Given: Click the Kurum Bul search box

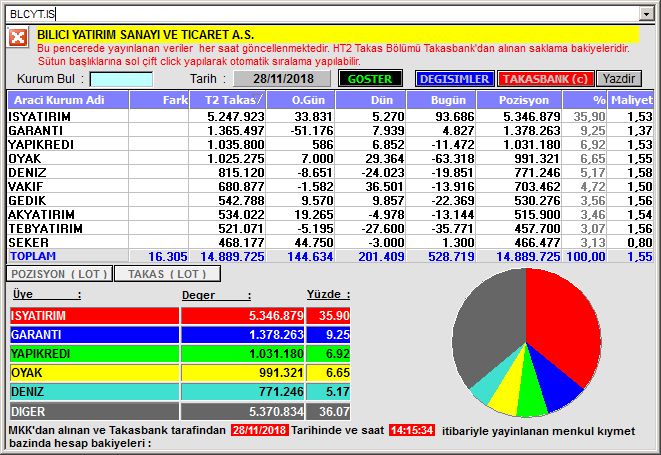Looking at the screenshot, I should click(121, 79).
